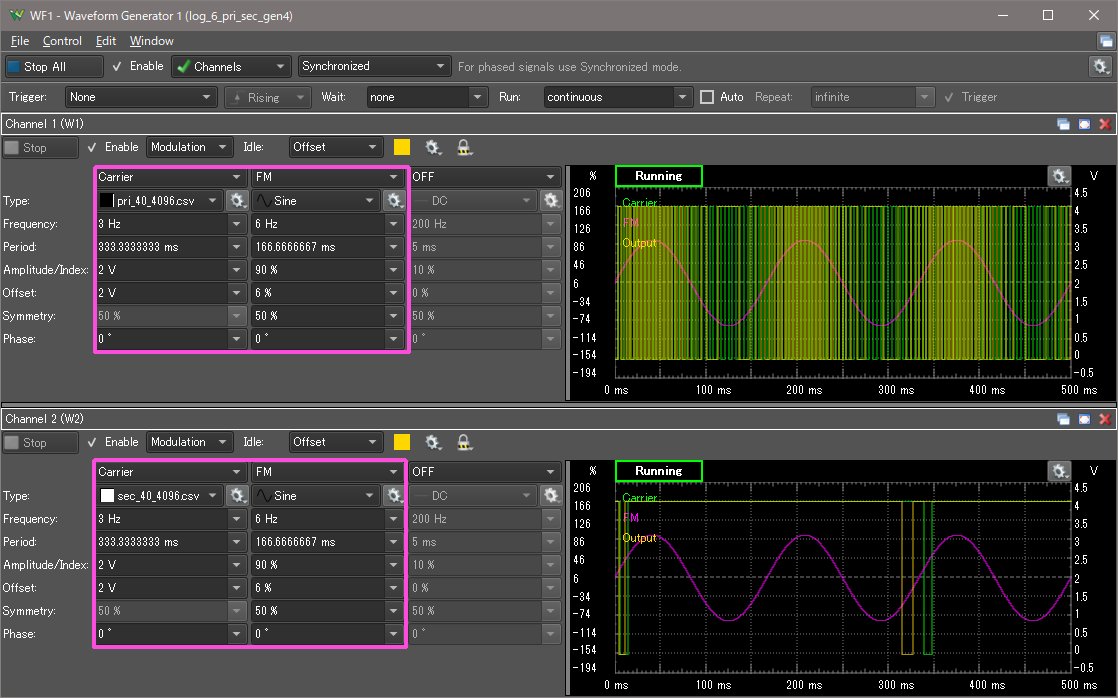Open Channel 1 plot settings gear
Image resolution: width=1118 pixels, height=698 pixels.
pos(1059,176)
